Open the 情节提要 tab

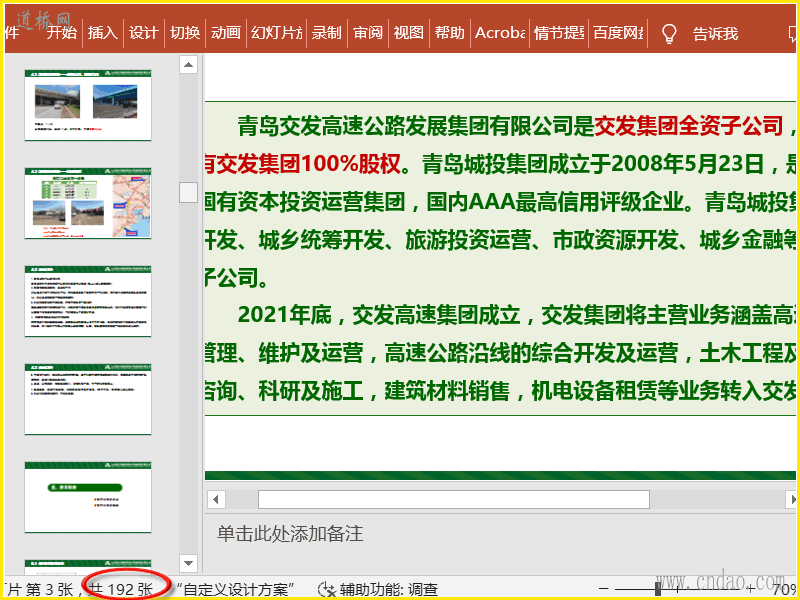click(559, 33)
